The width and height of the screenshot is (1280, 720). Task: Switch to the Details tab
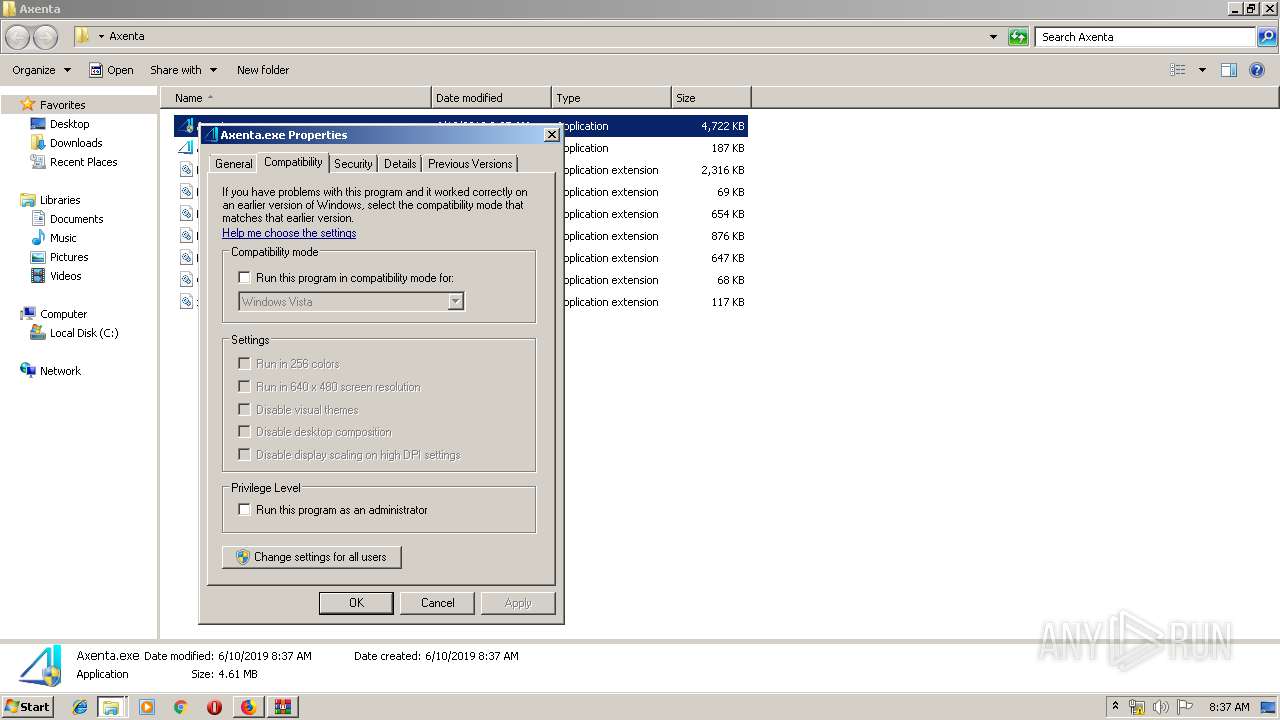pos(400,164)
